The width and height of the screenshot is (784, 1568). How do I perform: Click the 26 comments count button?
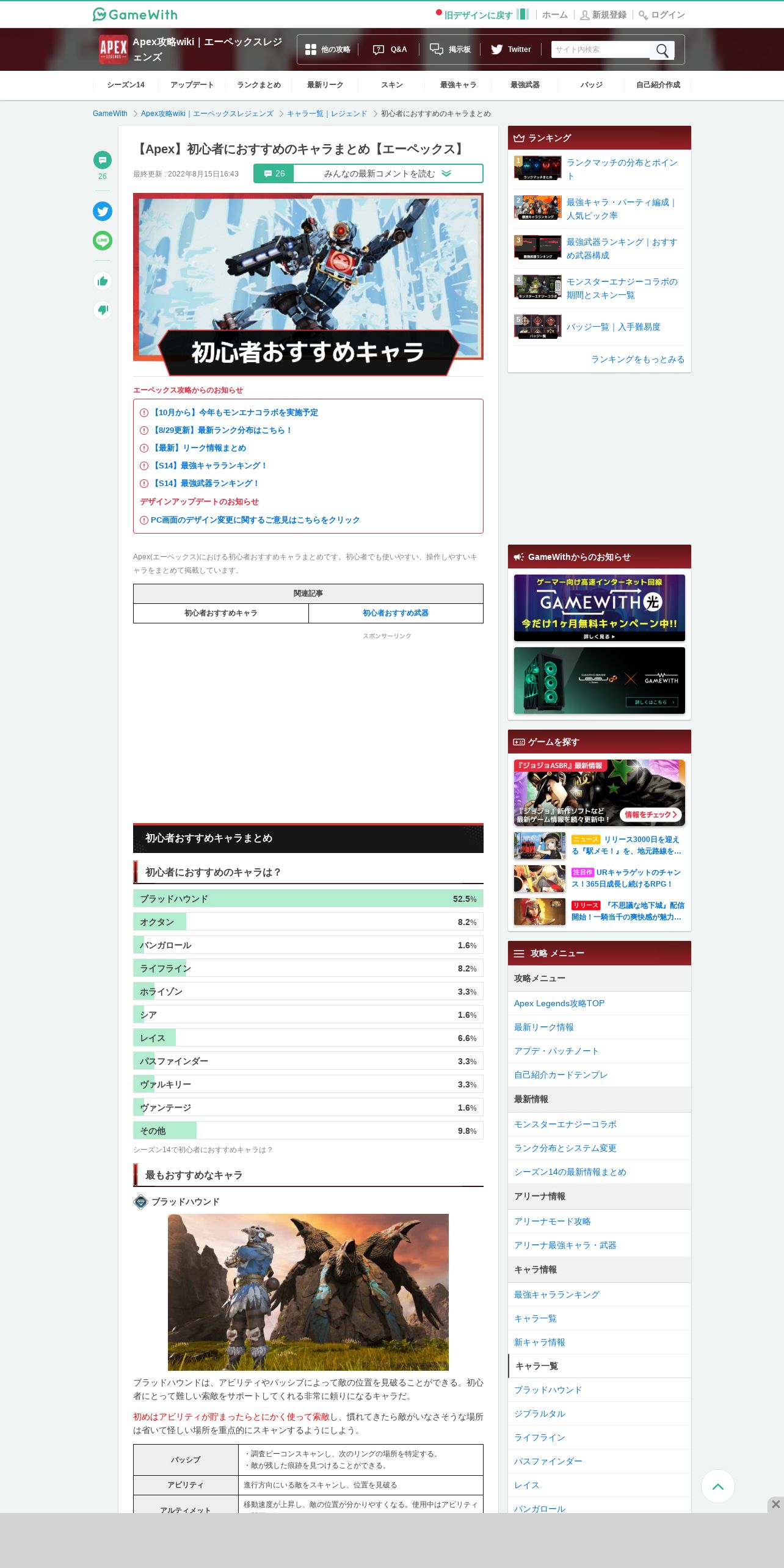tap(274, 173)
